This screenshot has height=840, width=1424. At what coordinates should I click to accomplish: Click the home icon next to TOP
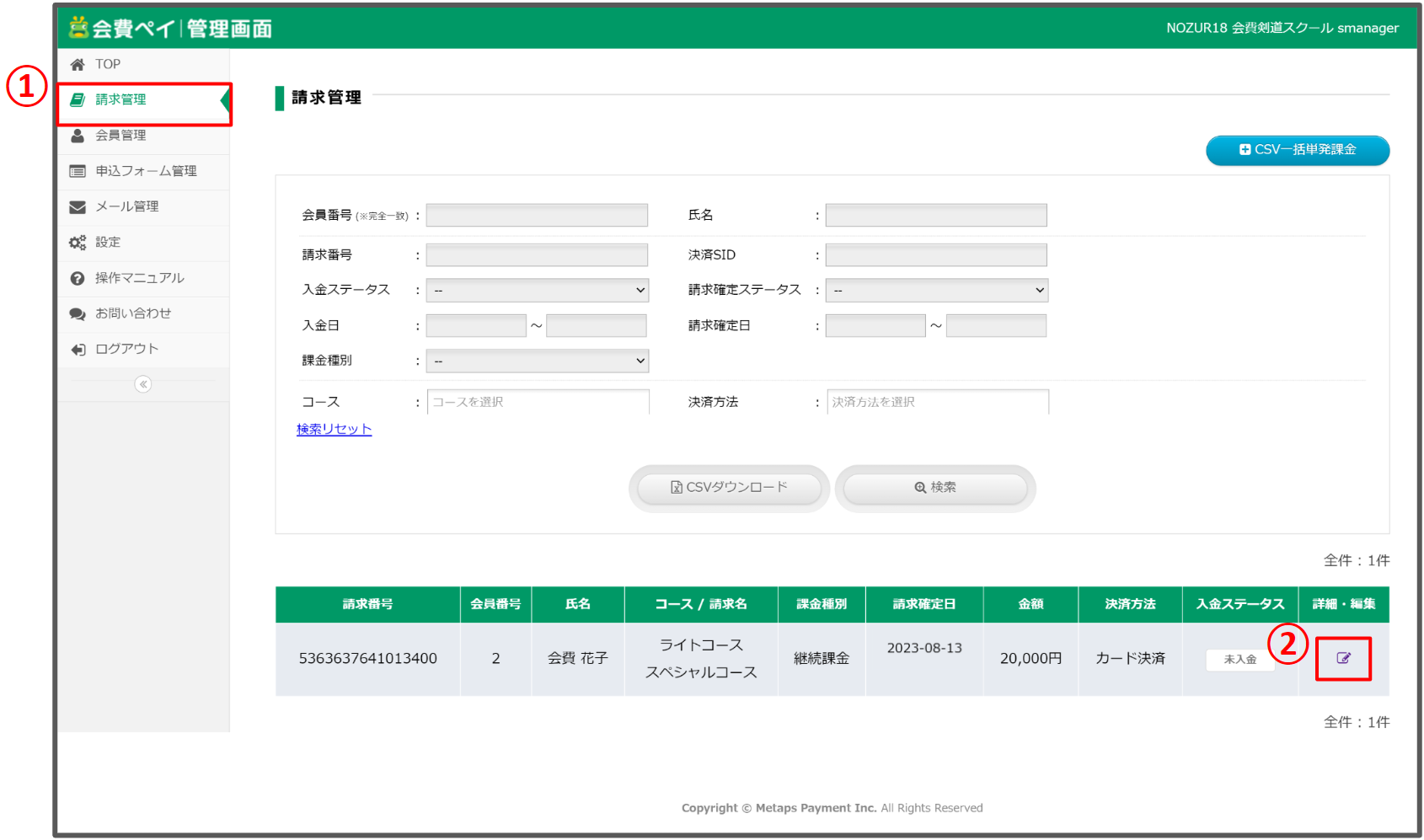[x=77, y=63]
